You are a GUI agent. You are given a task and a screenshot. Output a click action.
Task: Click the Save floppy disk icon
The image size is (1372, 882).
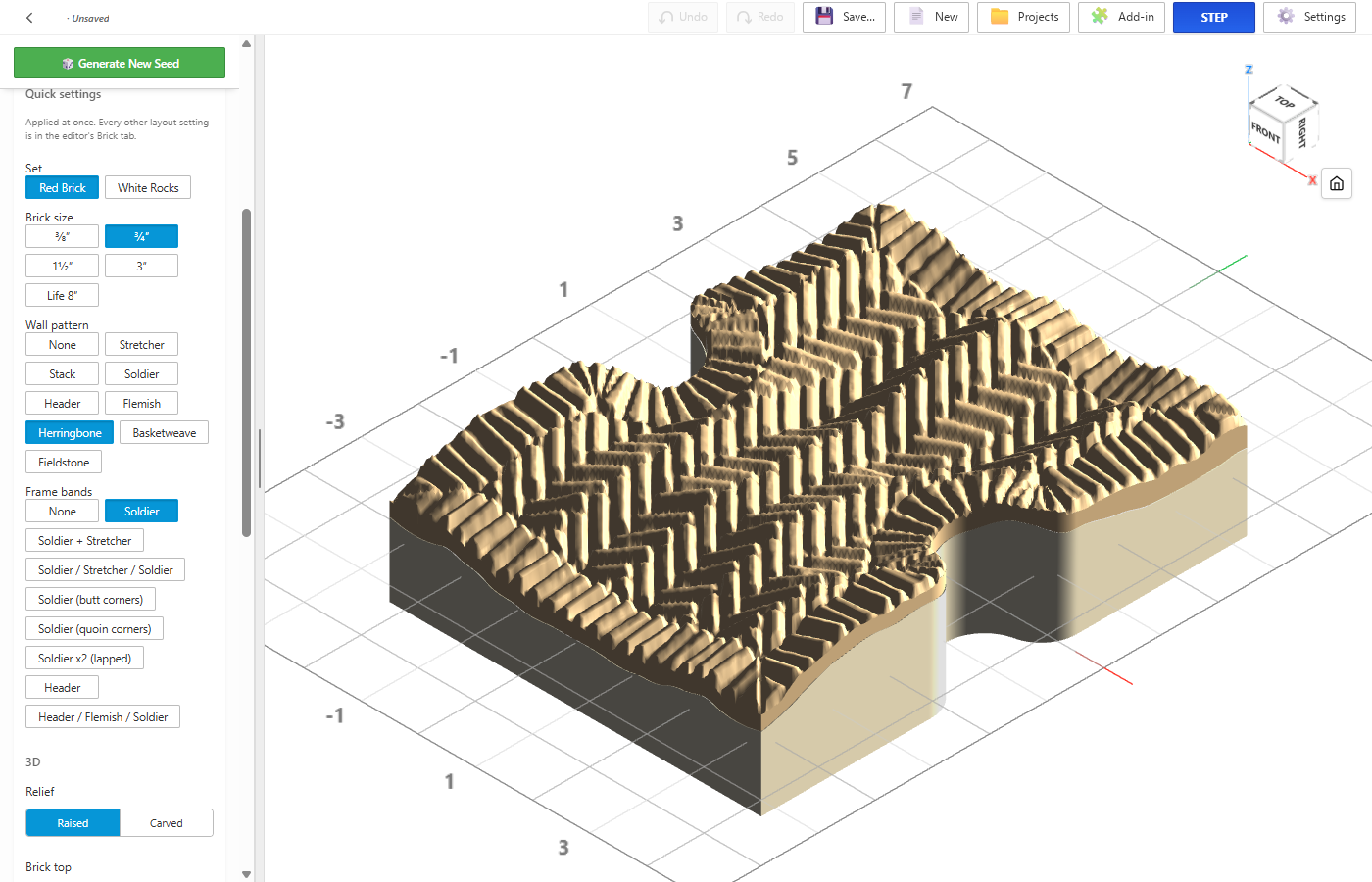click(x=824, y=17)
